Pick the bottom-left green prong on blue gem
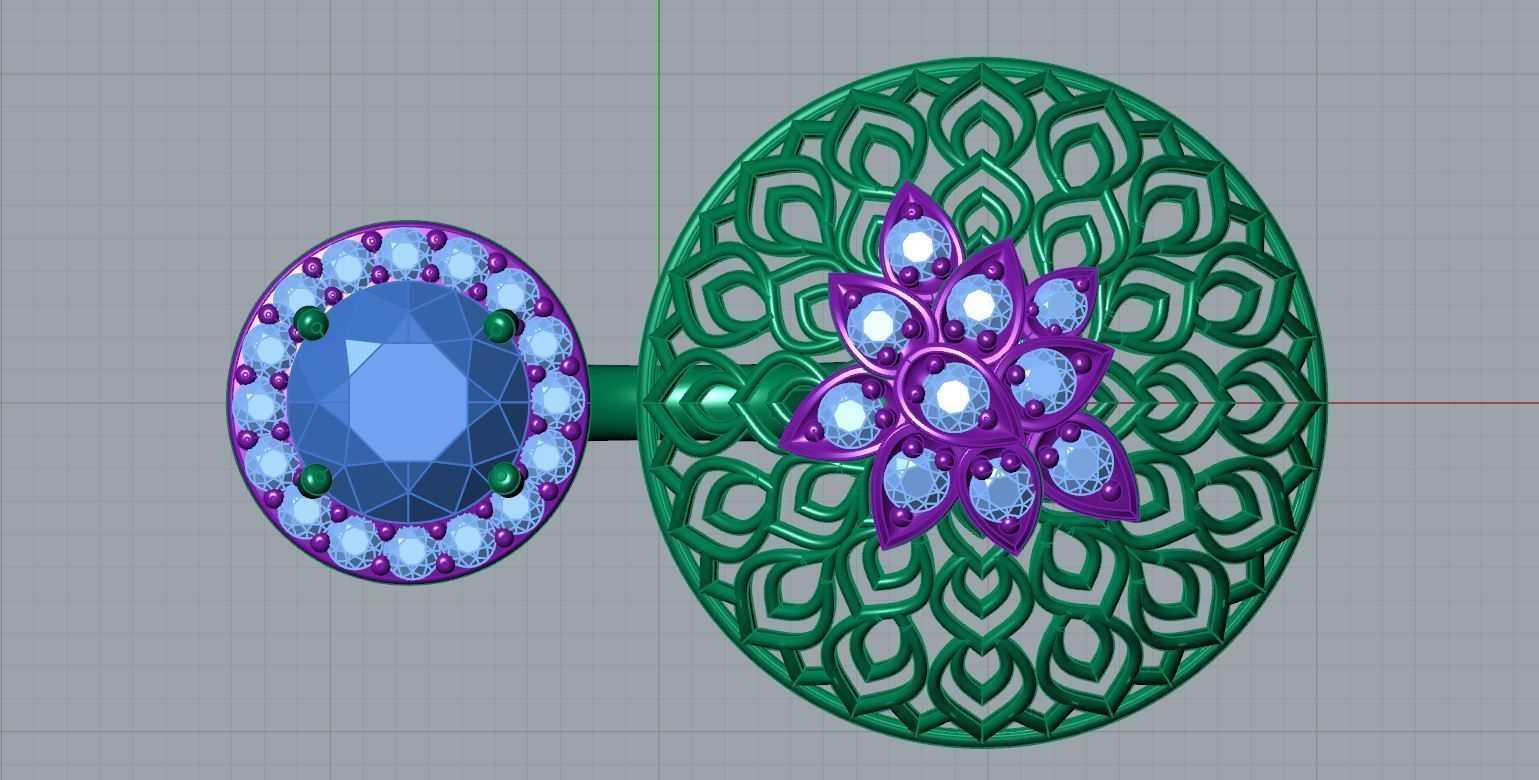This screenshot has width=1539, height=780. click(315, 480)
